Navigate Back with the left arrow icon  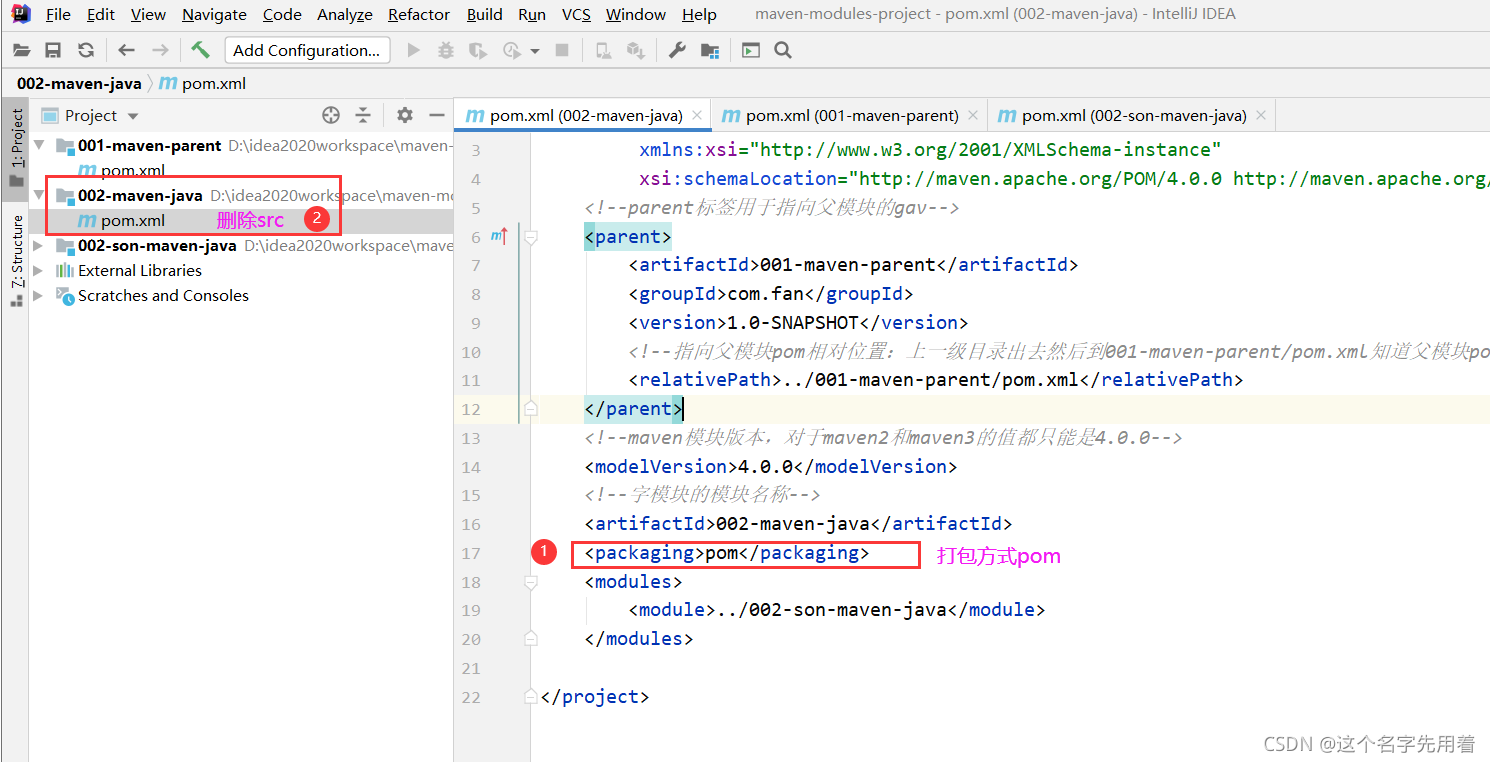coord(126,50)
